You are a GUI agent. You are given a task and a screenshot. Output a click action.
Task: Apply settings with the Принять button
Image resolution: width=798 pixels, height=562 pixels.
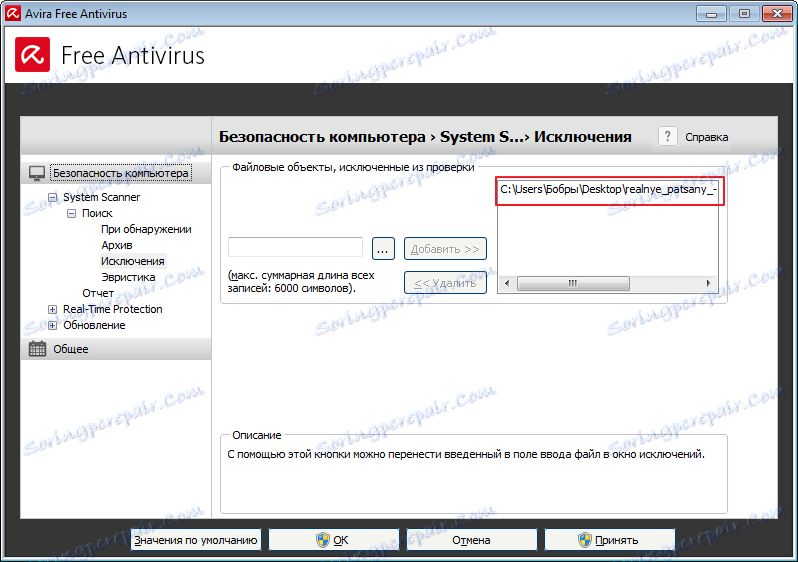pos(610,540)
